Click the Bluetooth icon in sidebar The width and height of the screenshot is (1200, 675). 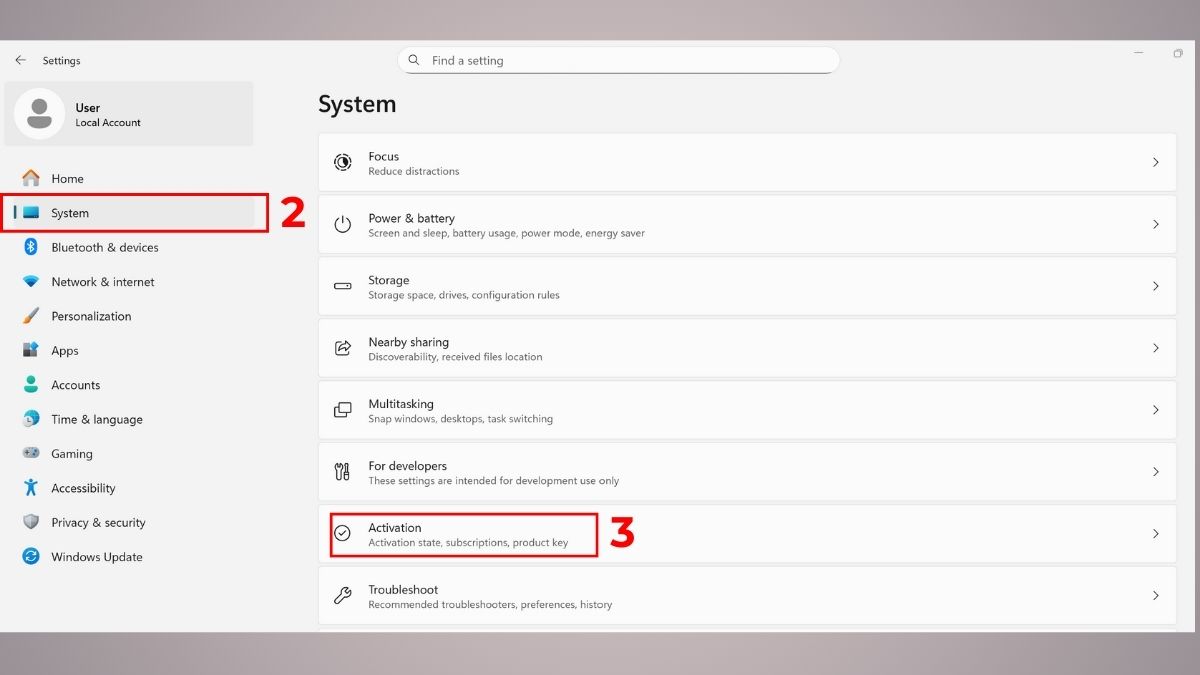(x=31, y=247)
